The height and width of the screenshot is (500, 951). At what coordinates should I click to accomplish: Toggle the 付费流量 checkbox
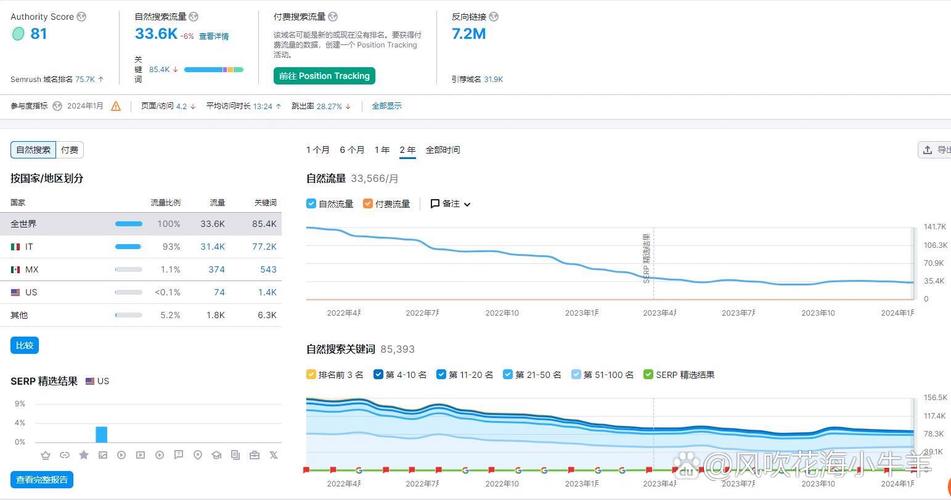pyautogui.click(x=368, y=203)
